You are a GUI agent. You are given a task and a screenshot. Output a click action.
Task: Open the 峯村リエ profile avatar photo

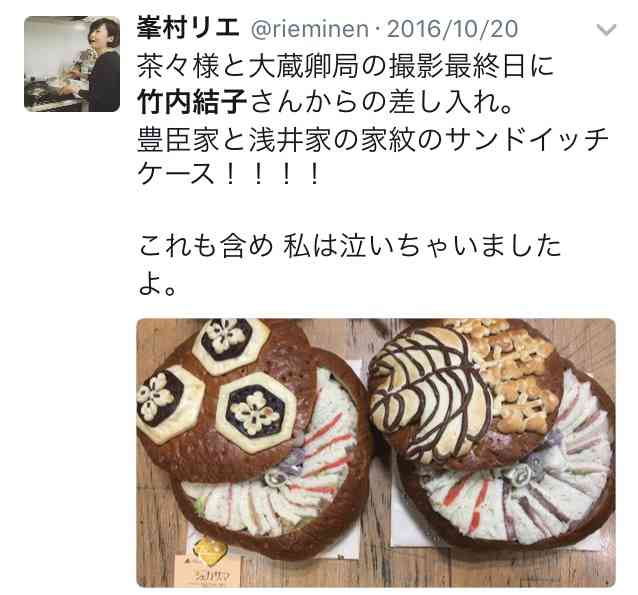click(72, 64)
